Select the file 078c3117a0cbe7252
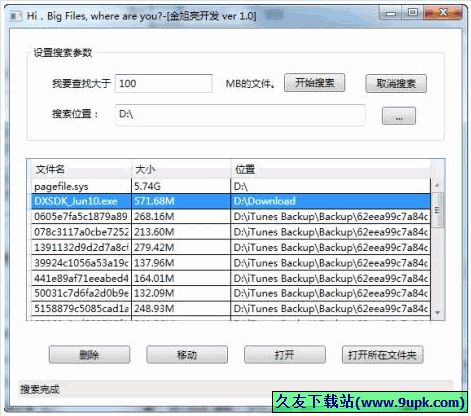Viewport: 471px width, 416px height. pos(81,232)
